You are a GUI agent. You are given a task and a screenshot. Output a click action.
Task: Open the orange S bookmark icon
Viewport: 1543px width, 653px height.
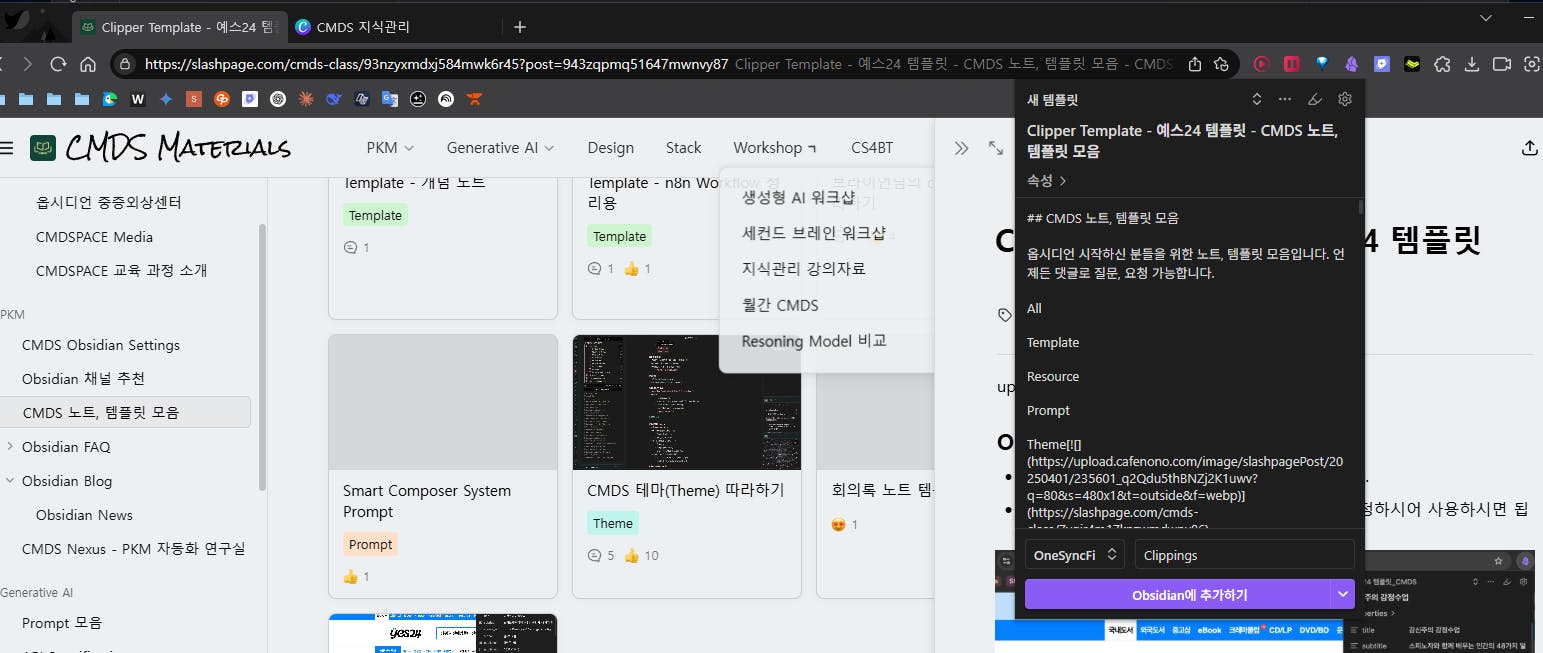[x=194, y=99]
